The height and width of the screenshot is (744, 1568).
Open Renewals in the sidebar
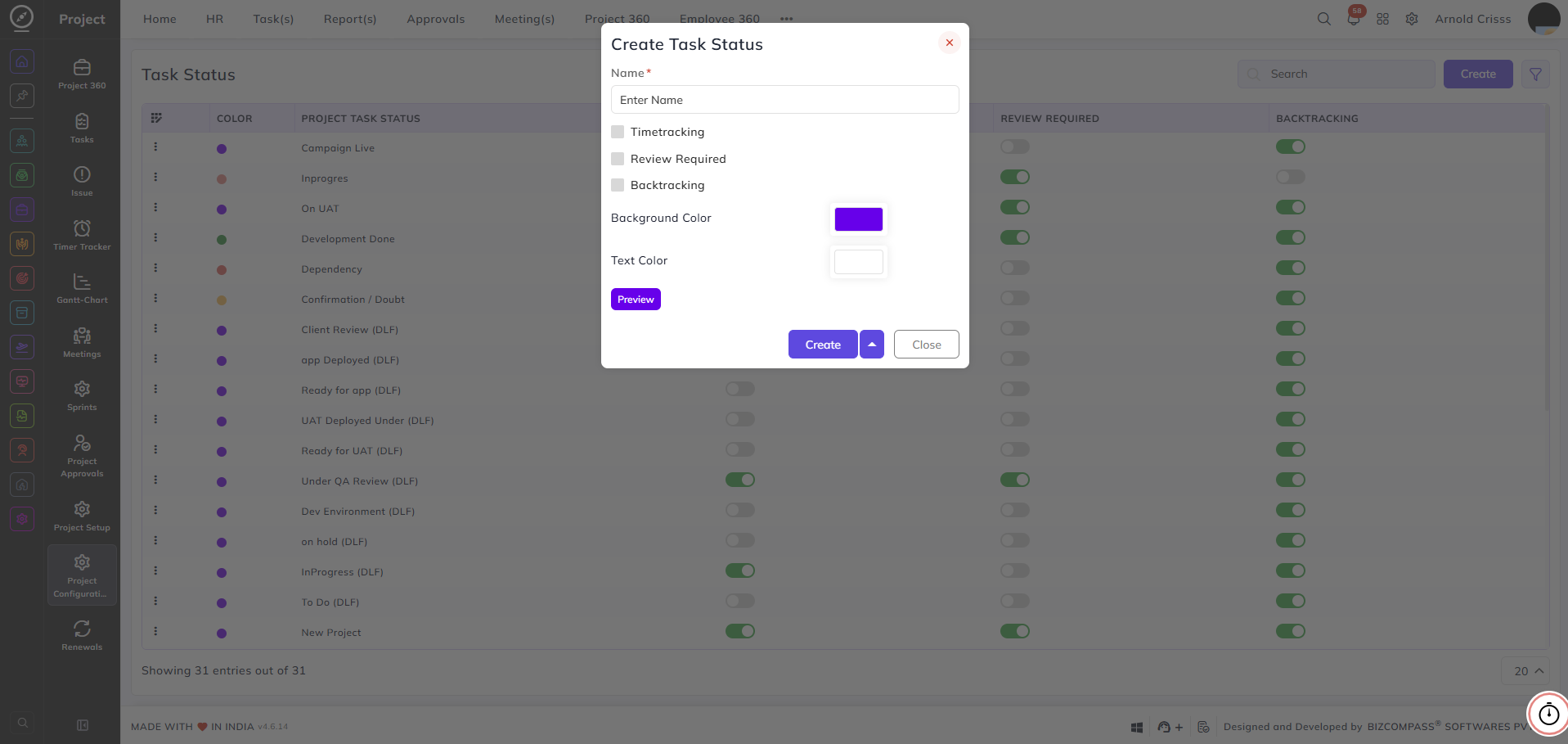(x=82, y=636)
